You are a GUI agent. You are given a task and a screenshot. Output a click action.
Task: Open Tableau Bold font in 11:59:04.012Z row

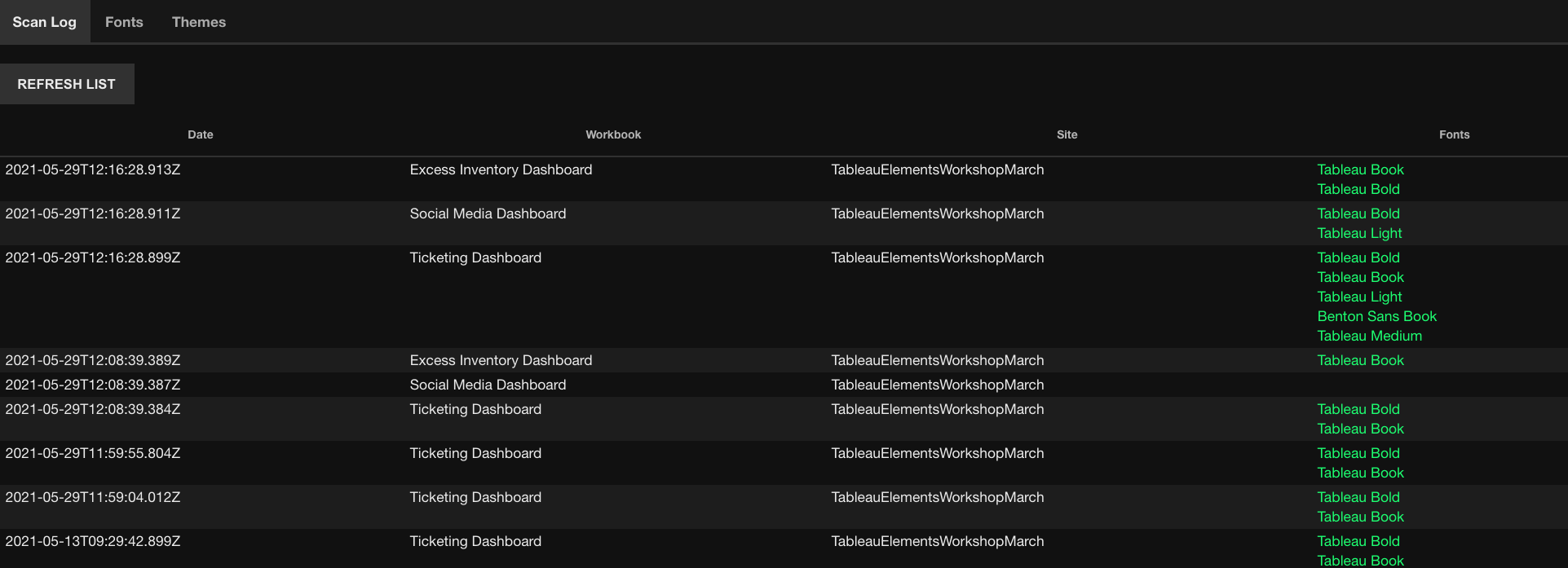1358,497
